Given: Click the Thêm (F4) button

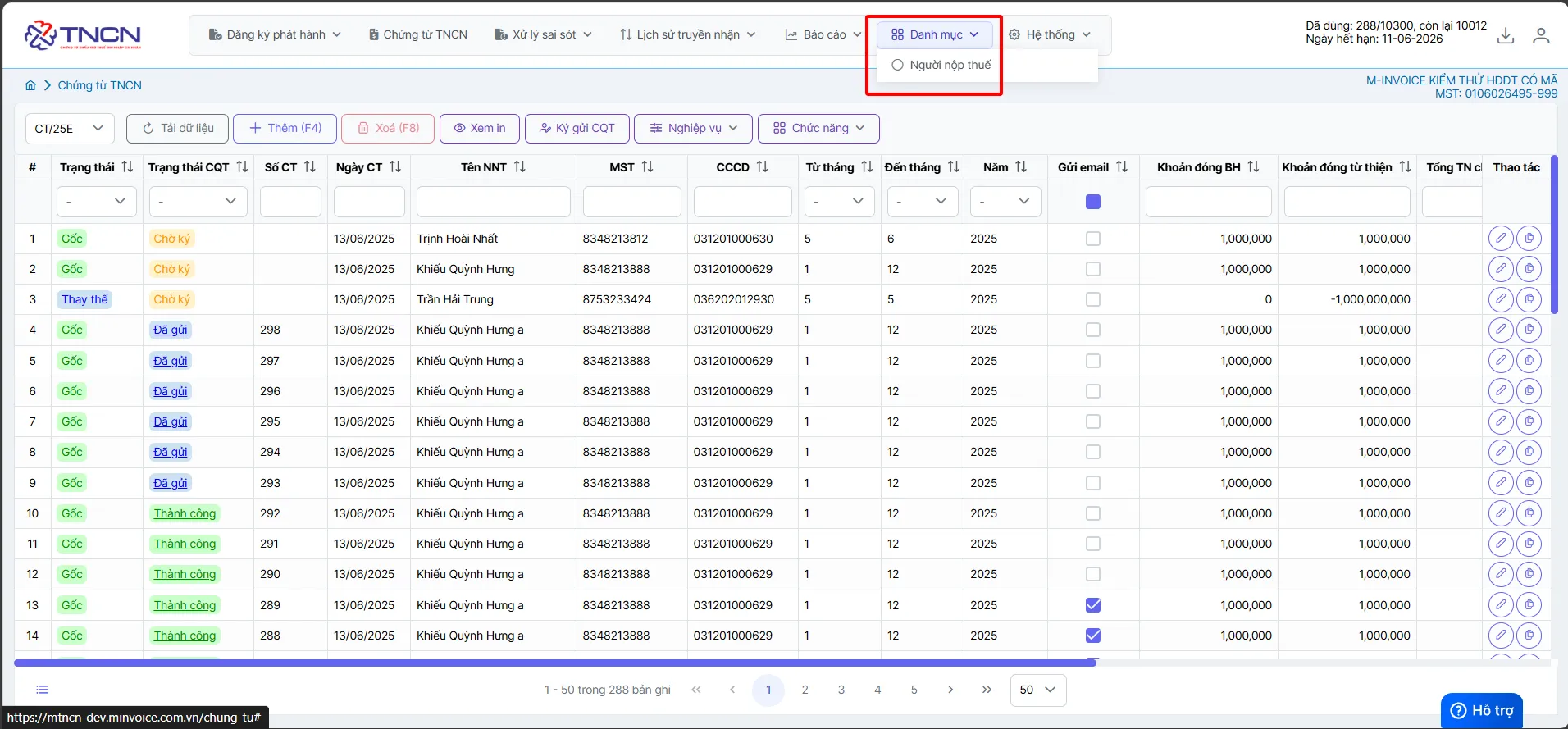Looking at the screenshot, I should pos(285,129).
